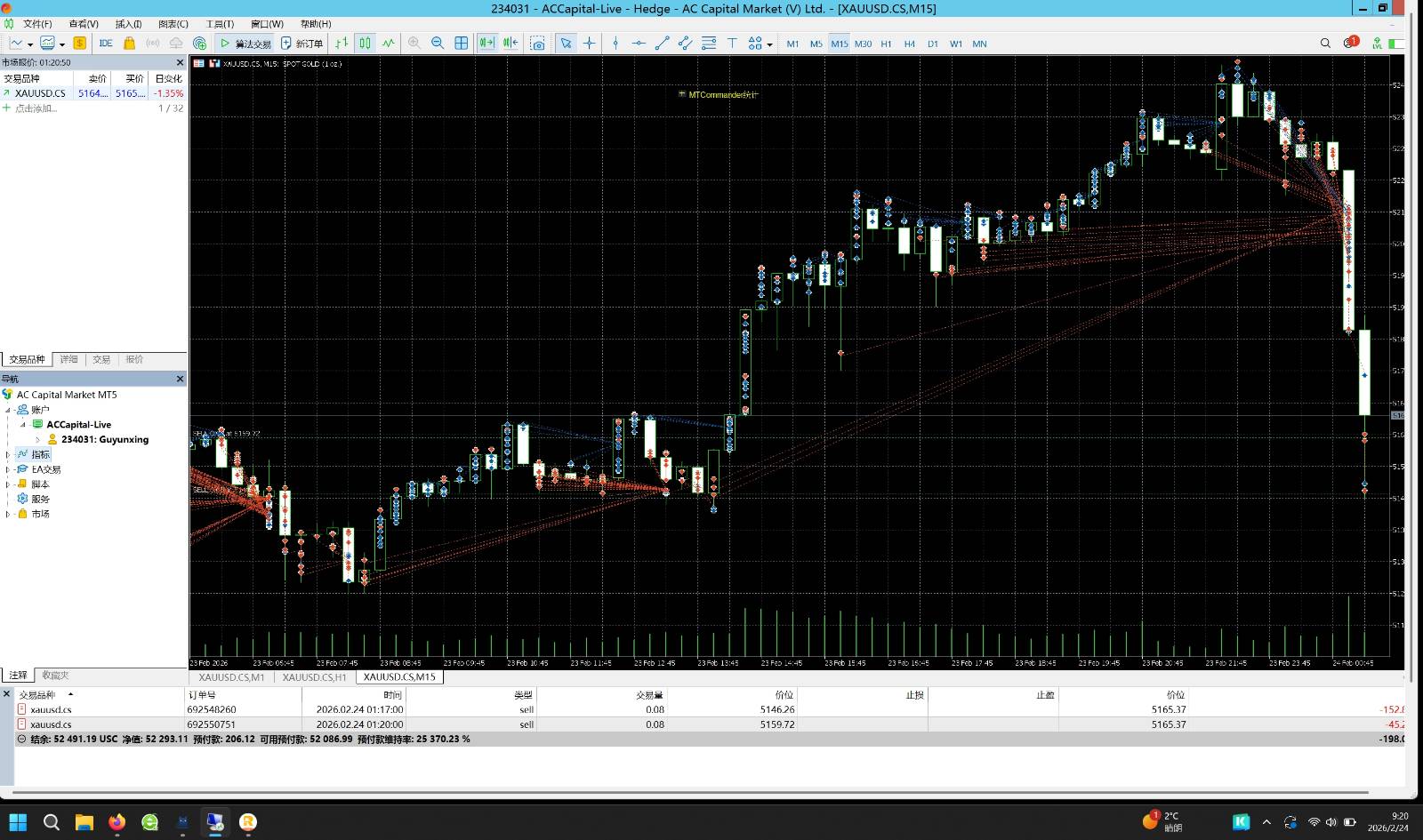Click the search magnifier in toolbar
This screenshot has height=840, width=1423.
[x=1325, y=43]
